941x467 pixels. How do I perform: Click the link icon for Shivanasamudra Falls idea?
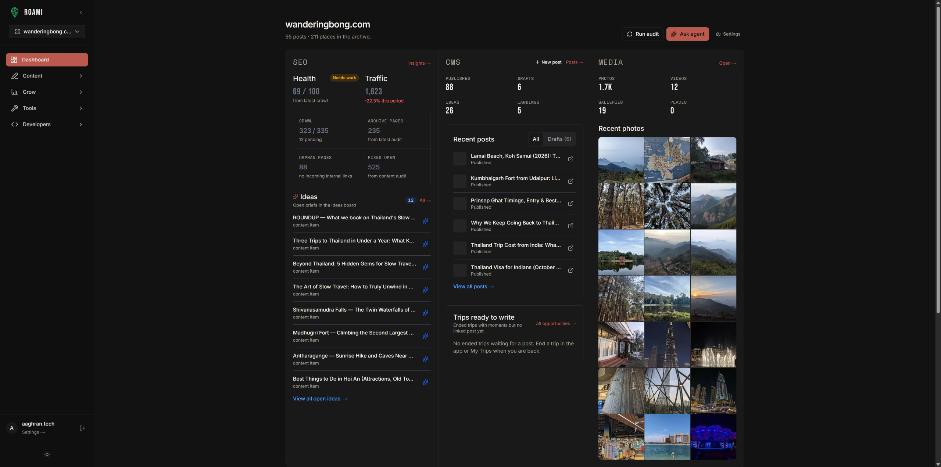(425, 313)
